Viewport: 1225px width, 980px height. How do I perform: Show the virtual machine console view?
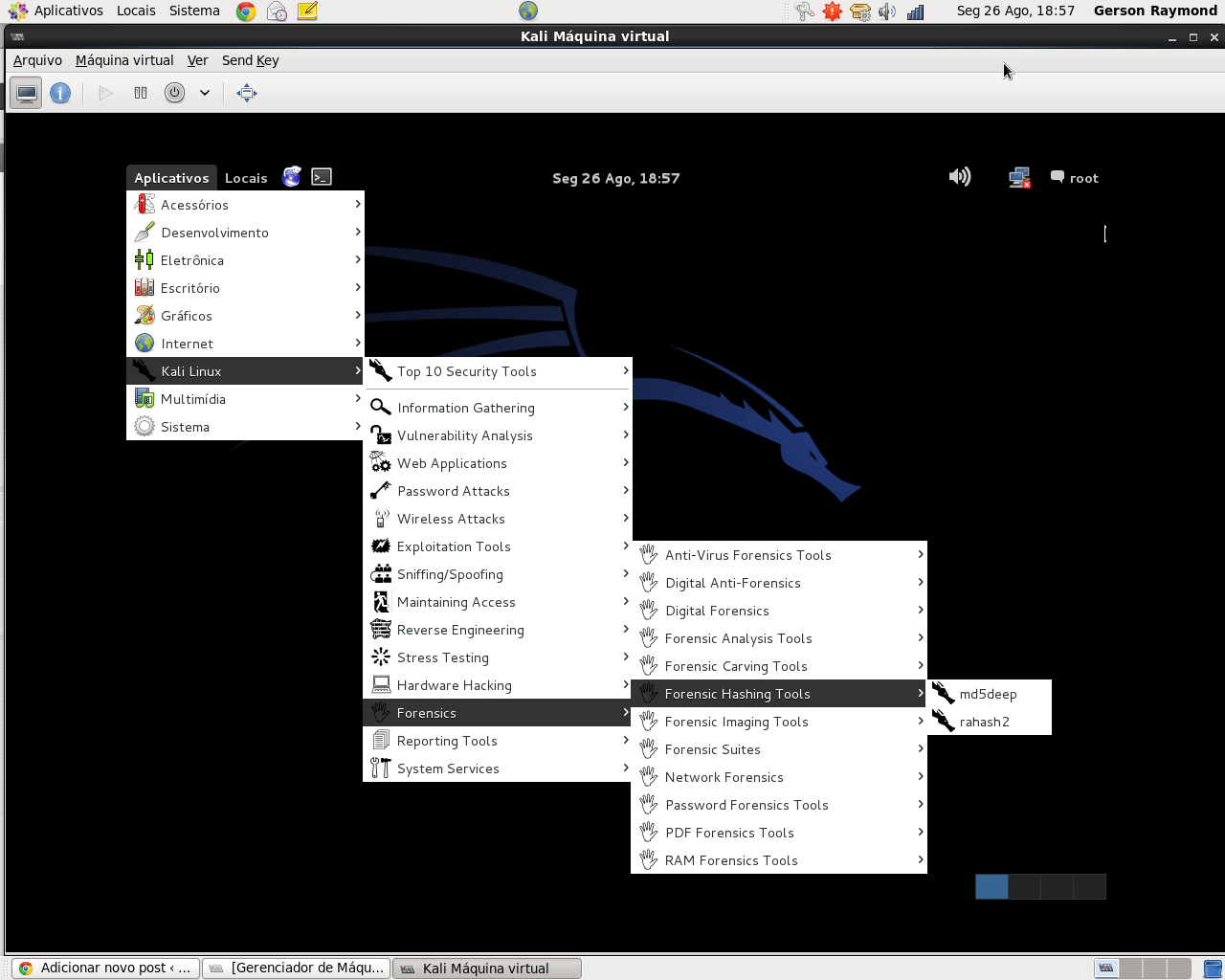(x=27, y=93)
